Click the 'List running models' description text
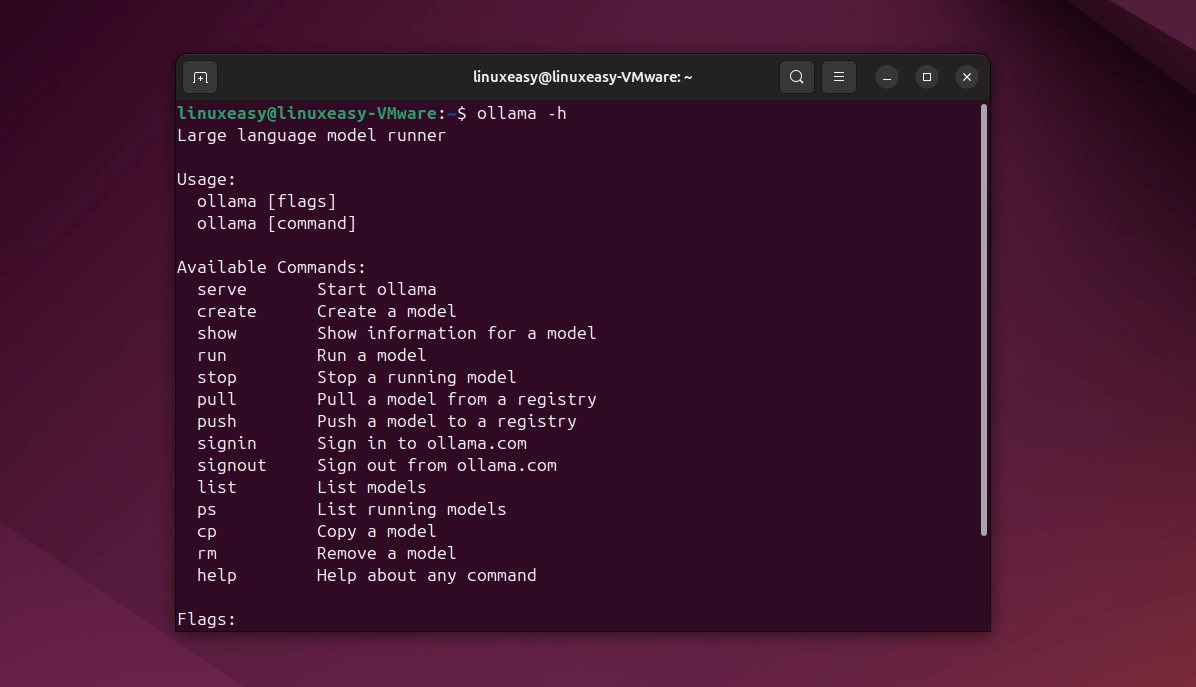 point(411,509)
